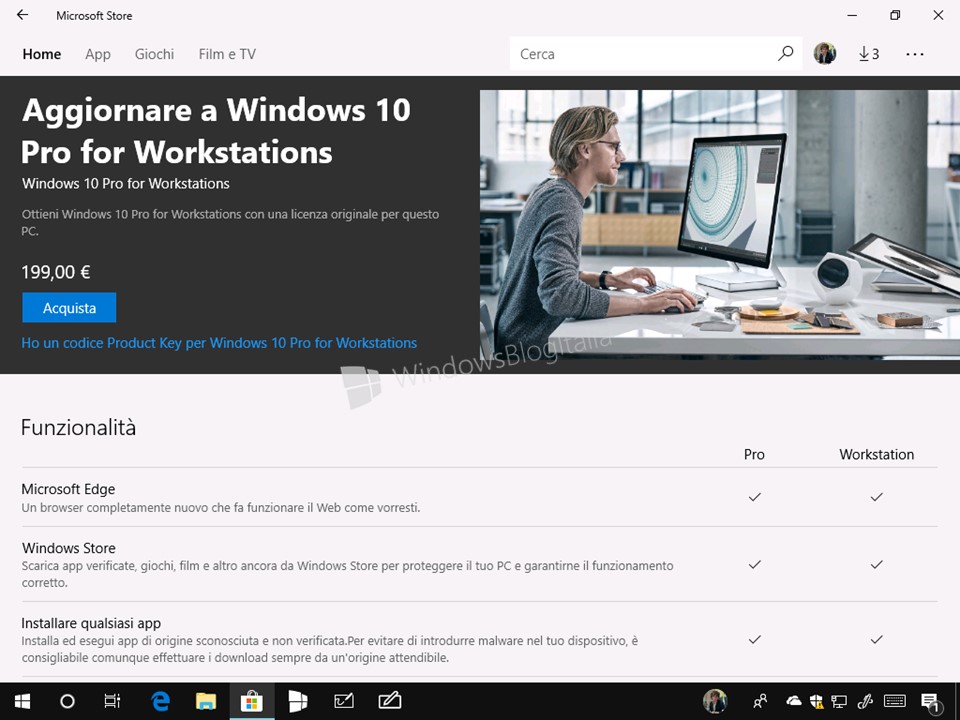Click the Windows 10 Pro for Workstations subtitle

(126, 184)
